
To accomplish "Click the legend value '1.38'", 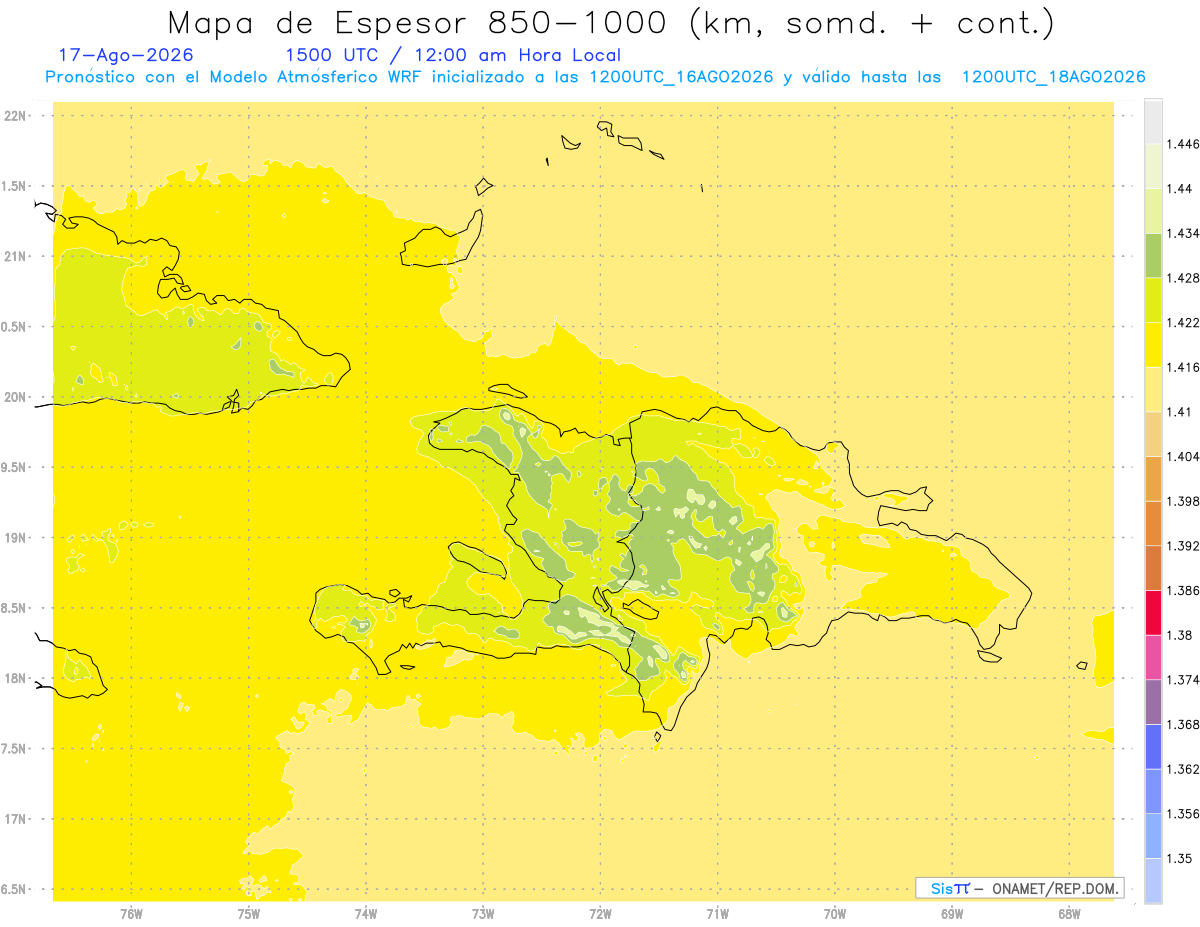I will tap(1180, 635).
